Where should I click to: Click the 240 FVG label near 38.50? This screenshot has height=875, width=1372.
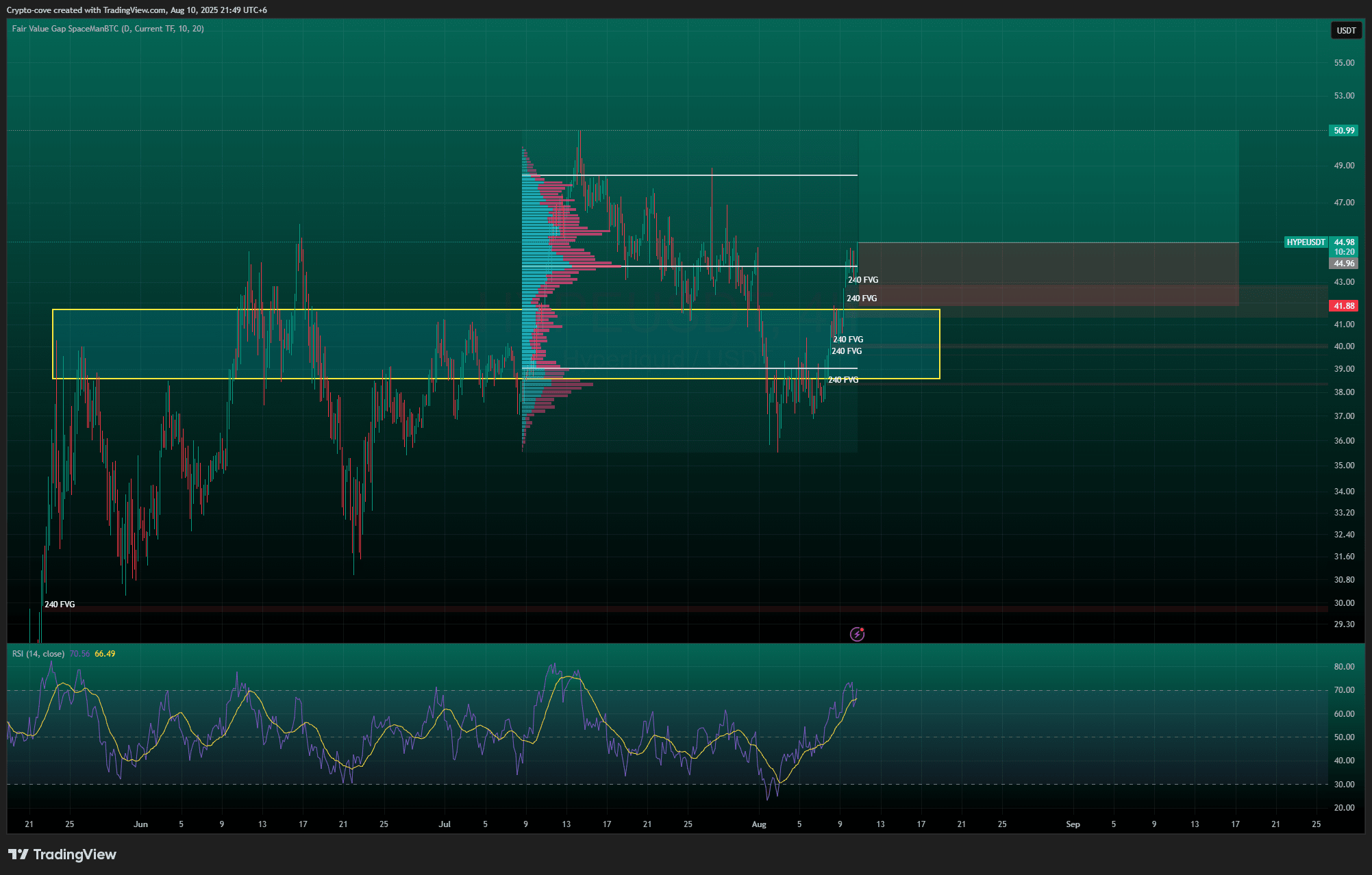[x=843, y=380]
